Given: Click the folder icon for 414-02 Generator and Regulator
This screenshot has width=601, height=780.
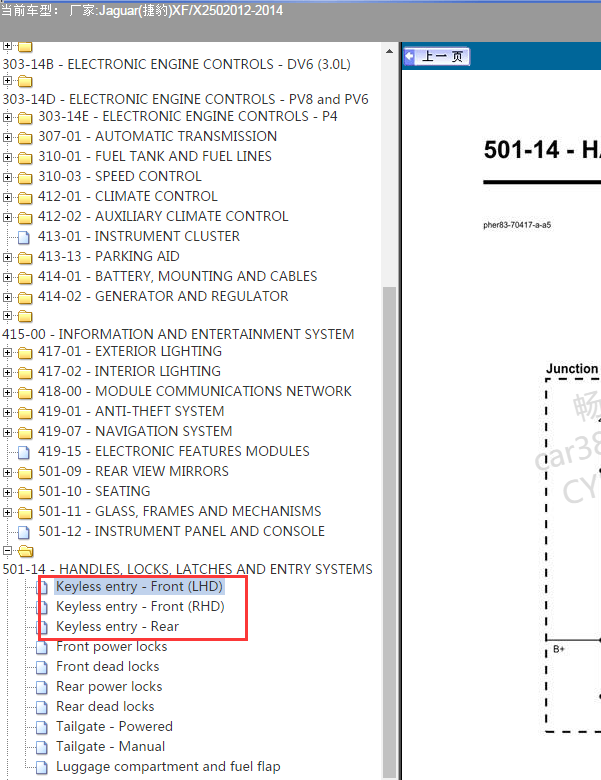Looking at the screenshot, I should pos(25,297).
